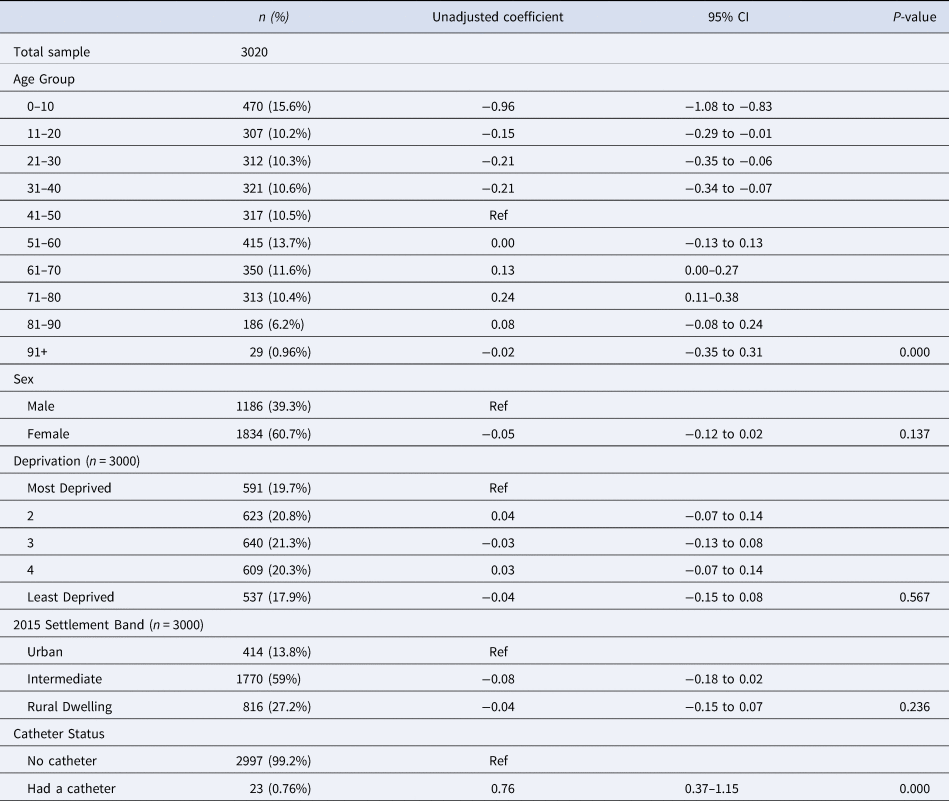Select the "Had a catheter" row label

pyautogui.click(x=72, y=789)
